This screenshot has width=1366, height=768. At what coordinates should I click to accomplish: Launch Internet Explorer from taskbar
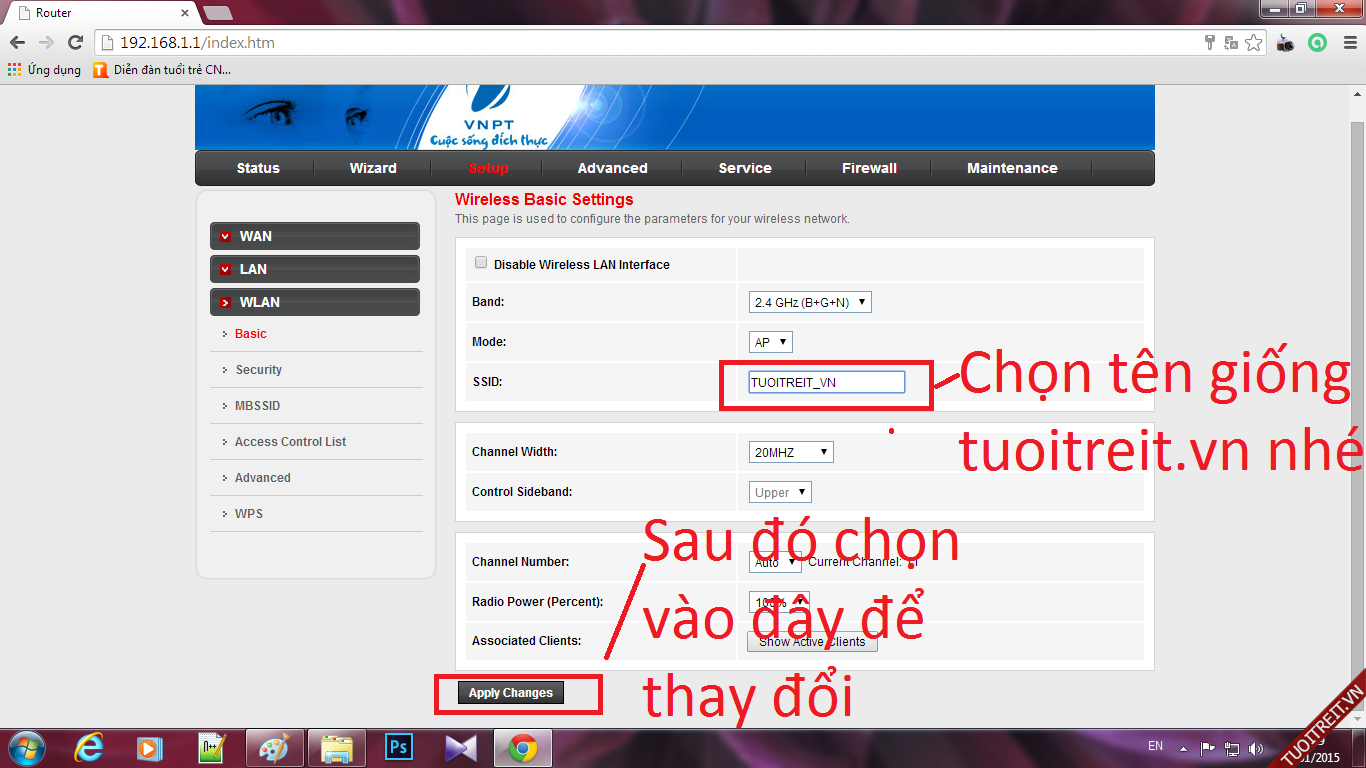pos(89,748)
